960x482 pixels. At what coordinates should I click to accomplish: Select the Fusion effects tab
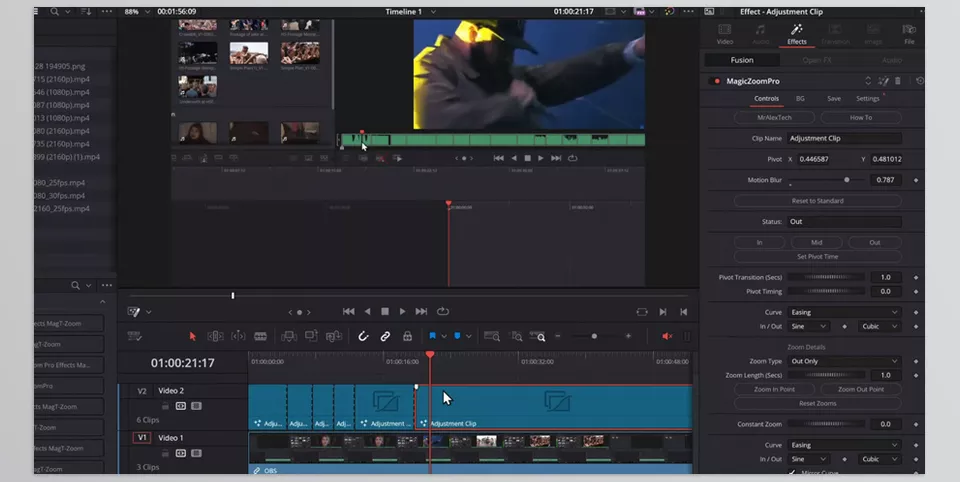tap(742, 60)
